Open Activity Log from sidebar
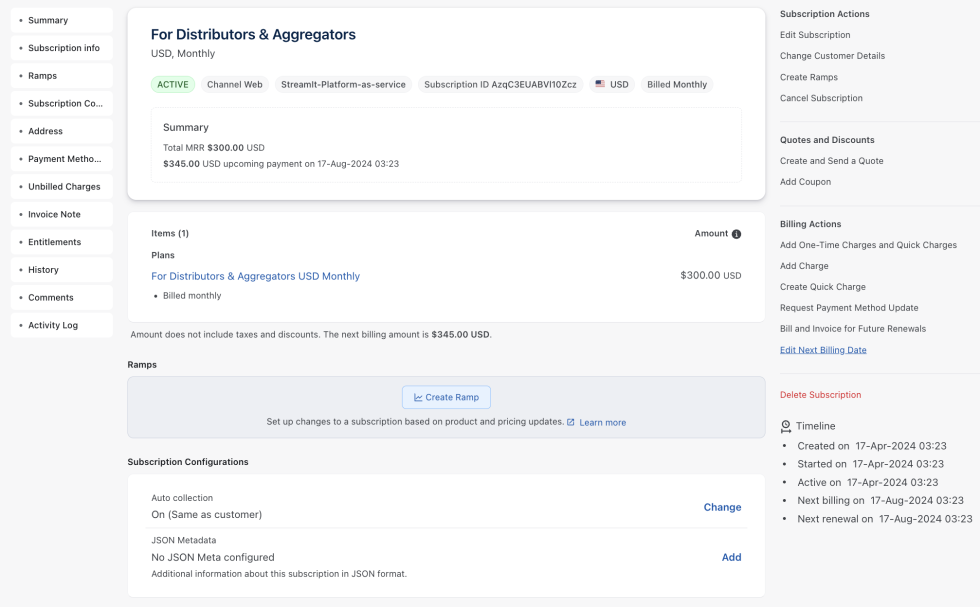Image resolution: width=980 pixels, height=607 pixels. (53, 325)
